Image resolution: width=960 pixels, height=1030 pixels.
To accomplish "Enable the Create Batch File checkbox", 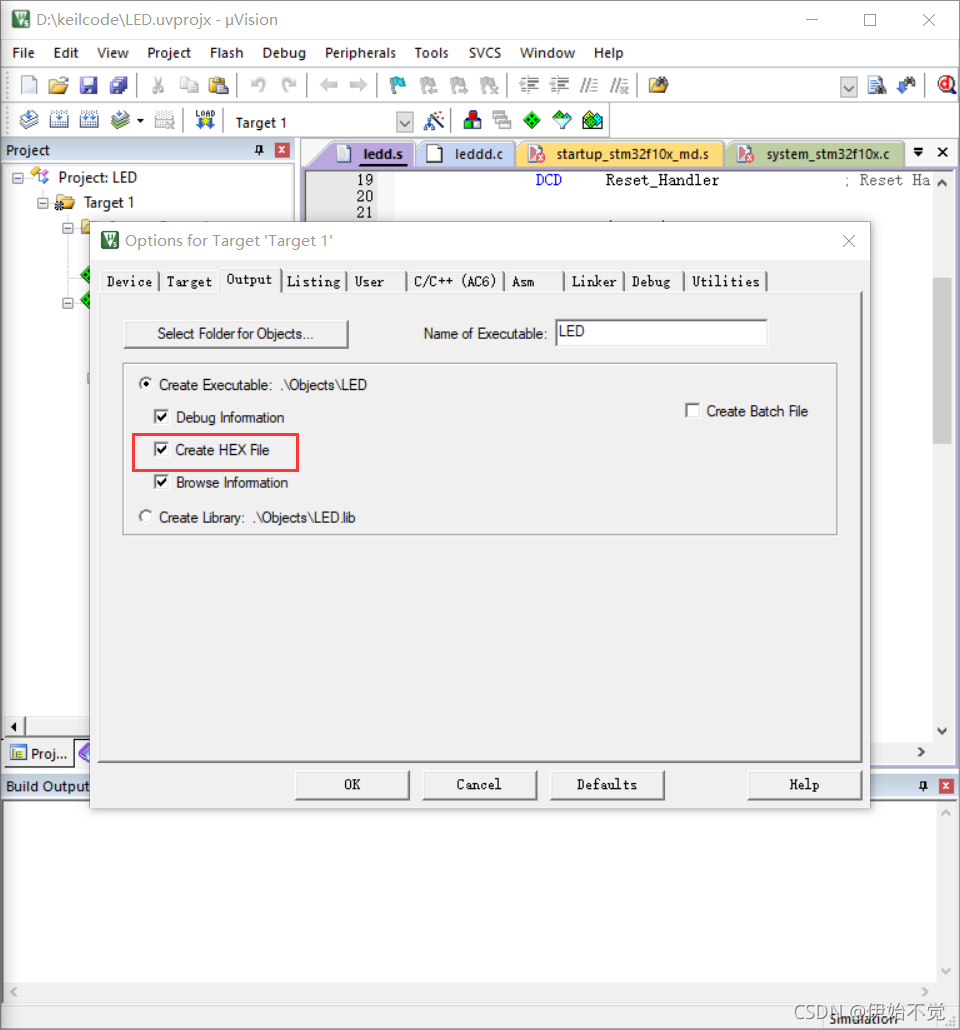I will tap(692, 411).
